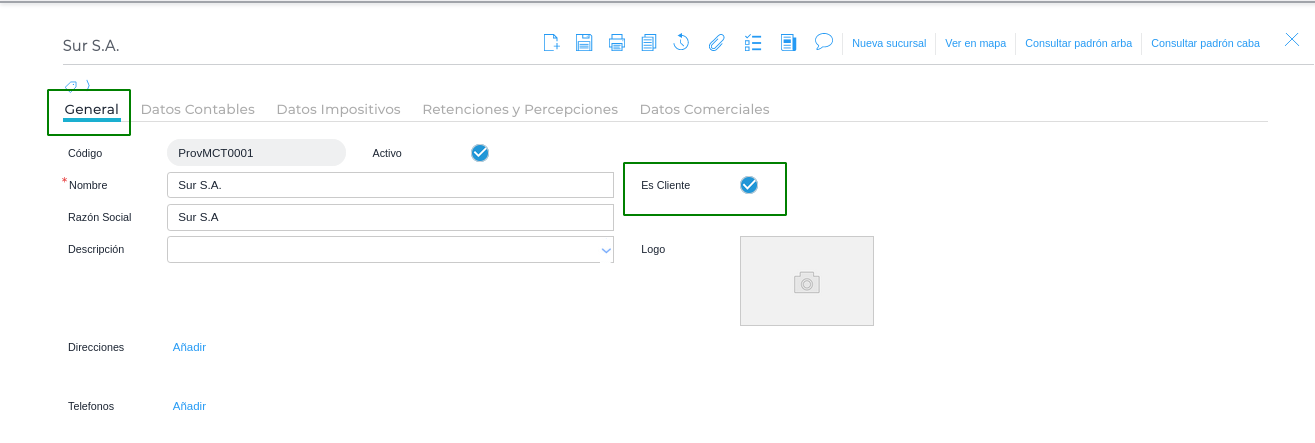This screenshot has height=443, width=1315.
Task: Click the Logo image placeholder
Action: click(806, 281)
